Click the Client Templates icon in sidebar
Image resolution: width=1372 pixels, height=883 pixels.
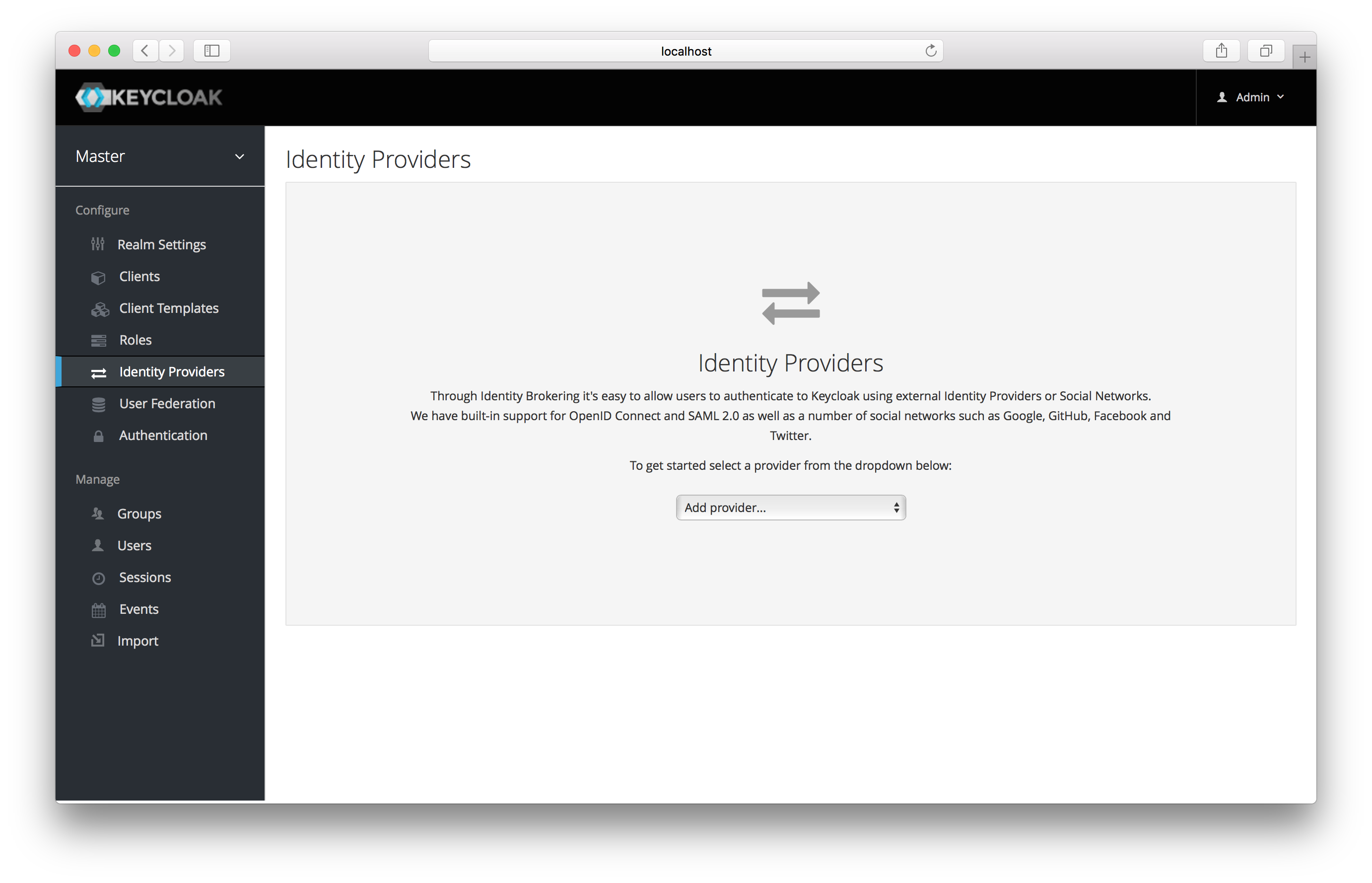(x=99, y=308)
